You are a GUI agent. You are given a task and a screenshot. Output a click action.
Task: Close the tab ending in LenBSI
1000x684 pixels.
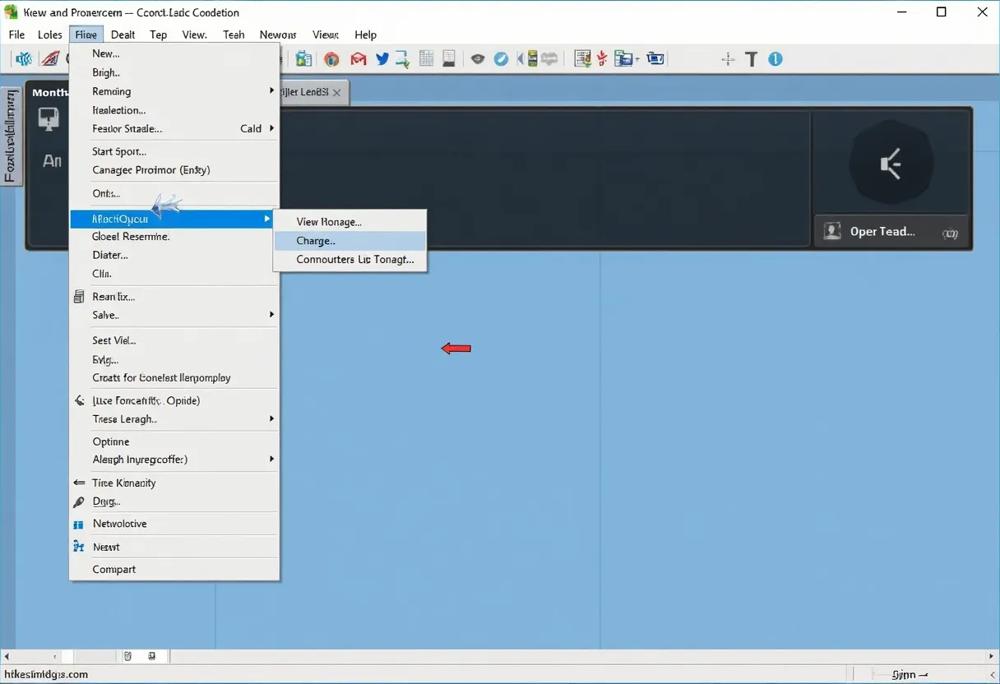coord(337,92)
